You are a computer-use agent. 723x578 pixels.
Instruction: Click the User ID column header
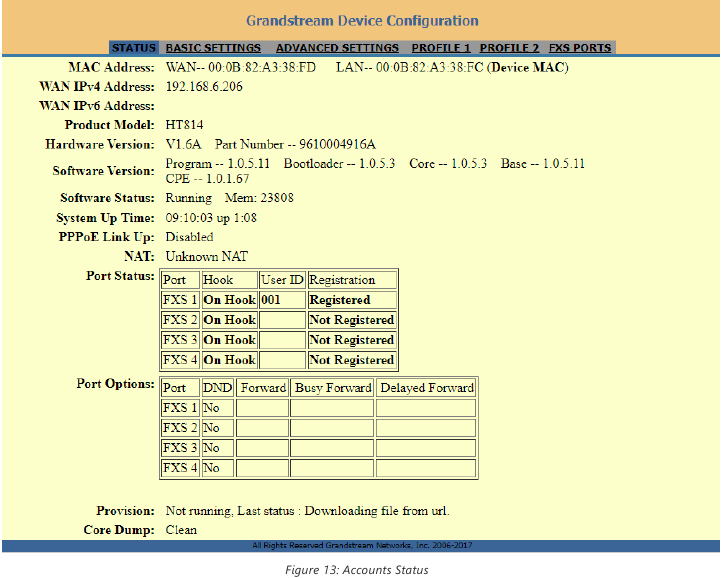point(282,280)
